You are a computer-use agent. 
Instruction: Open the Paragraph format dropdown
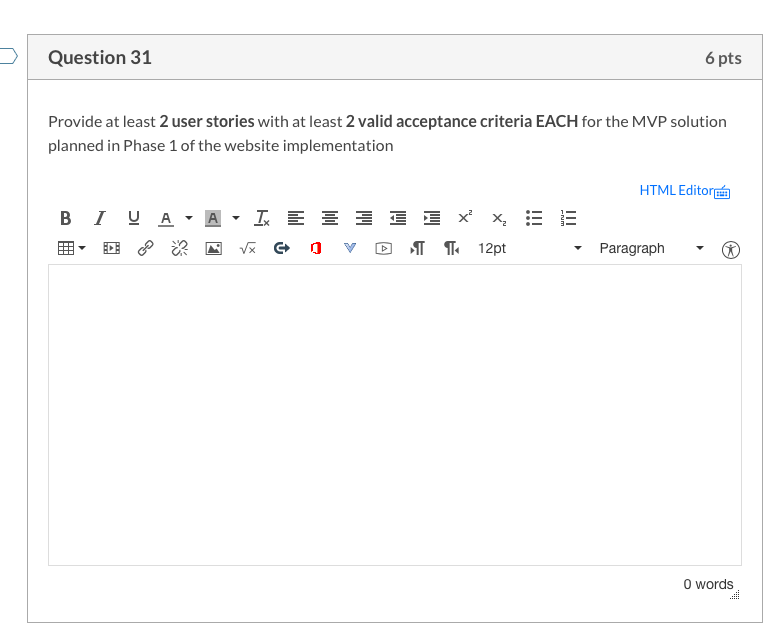[651, 248]
